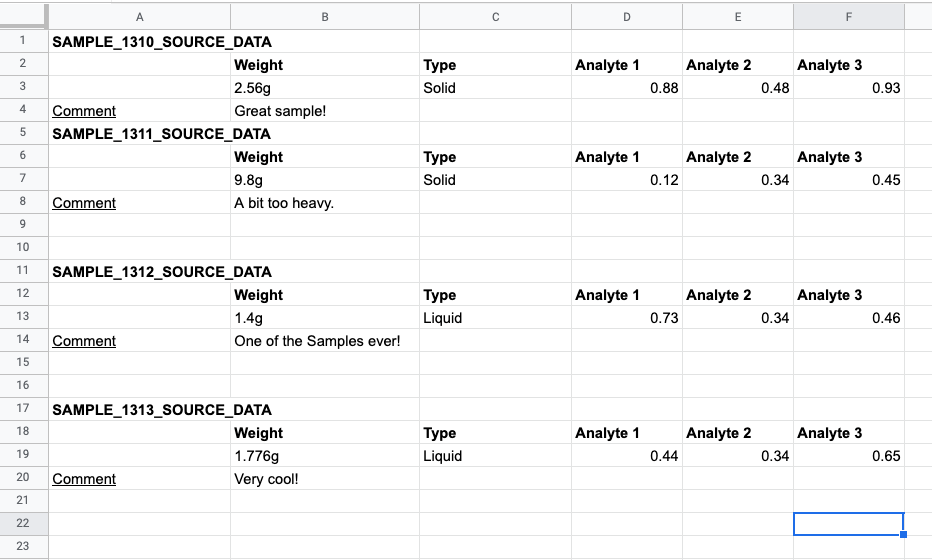
Task: Grab the fill handle of the selected cell
Action: 904,535
